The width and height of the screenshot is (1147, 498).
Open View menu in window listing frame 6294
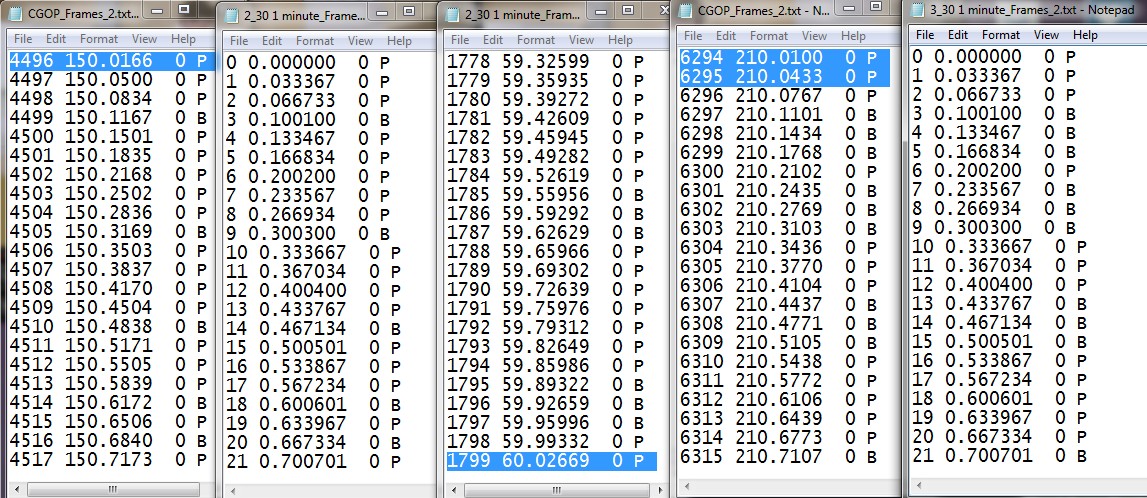click(814, 36)
